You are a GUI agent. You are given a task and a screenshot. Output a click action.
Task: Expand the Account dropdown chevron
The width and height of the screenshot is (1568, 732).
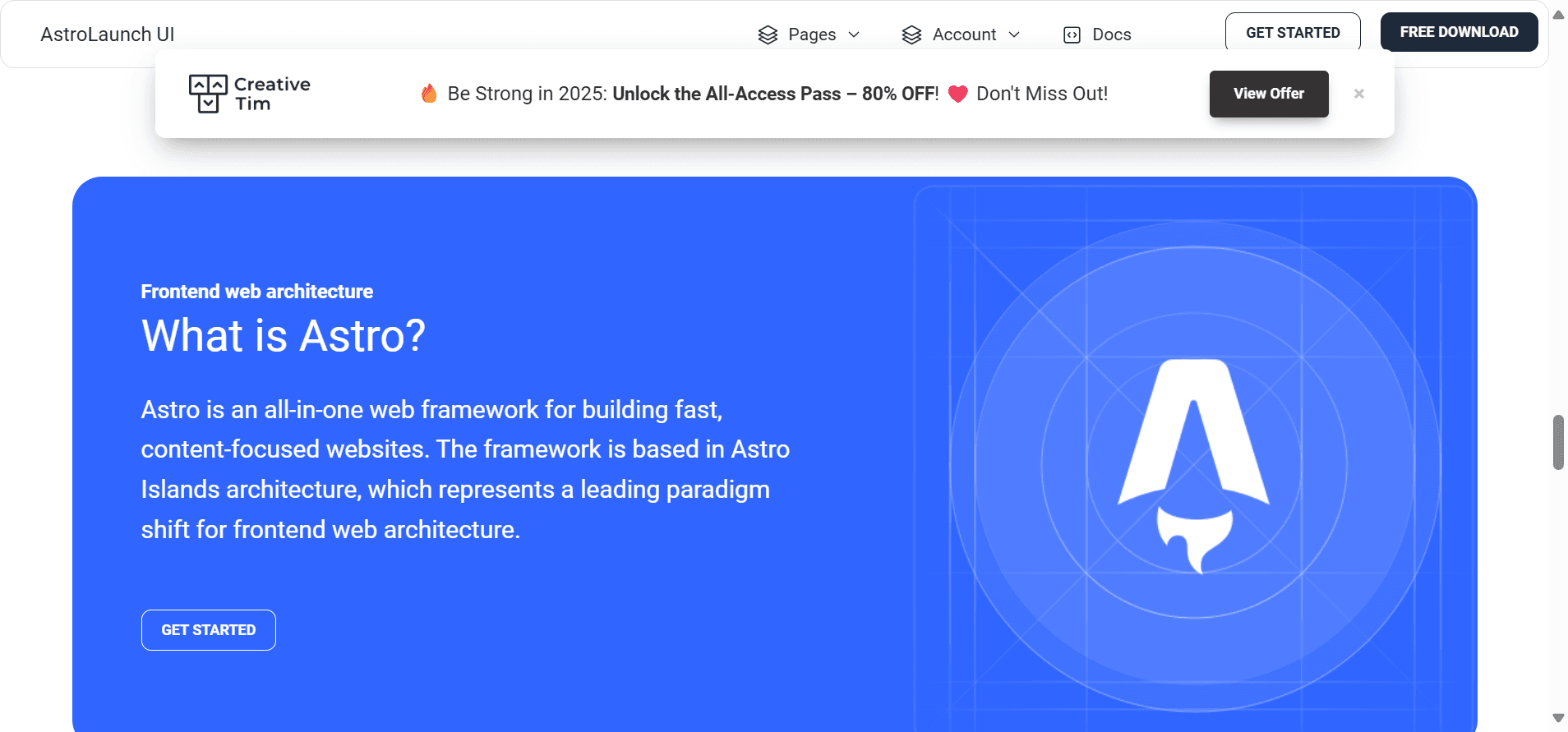click(x=1014, y=35)
